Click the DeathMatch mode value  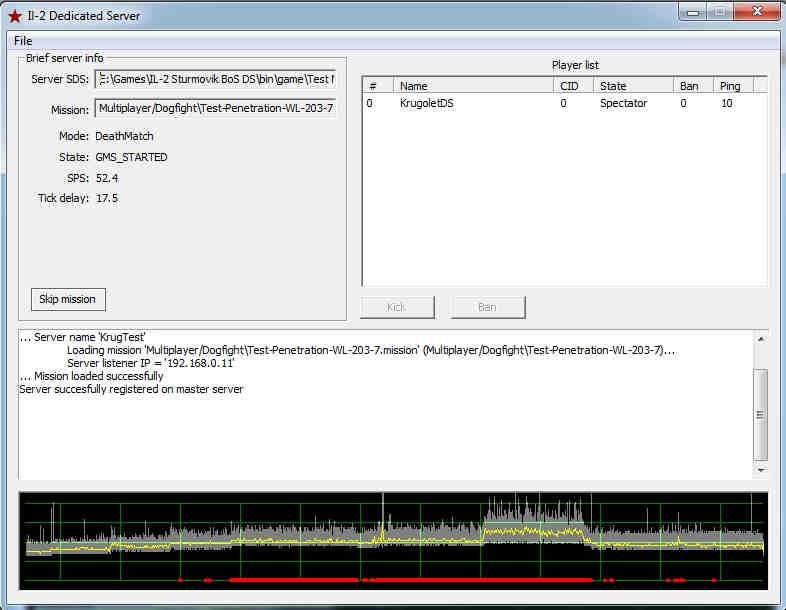[x=124, y=136]
